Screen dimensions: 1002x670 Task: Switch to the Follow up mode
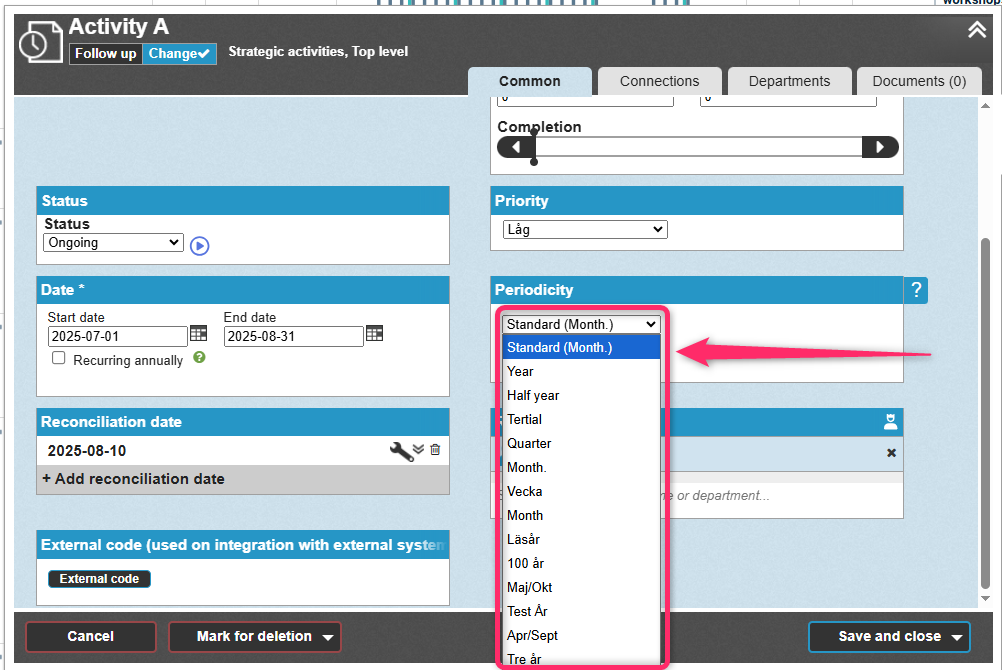pos(105,53)
